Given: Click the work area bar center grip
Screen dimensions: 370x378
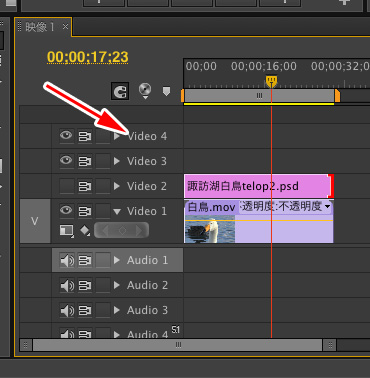Looking at the screenshot, I should (259, 96).
